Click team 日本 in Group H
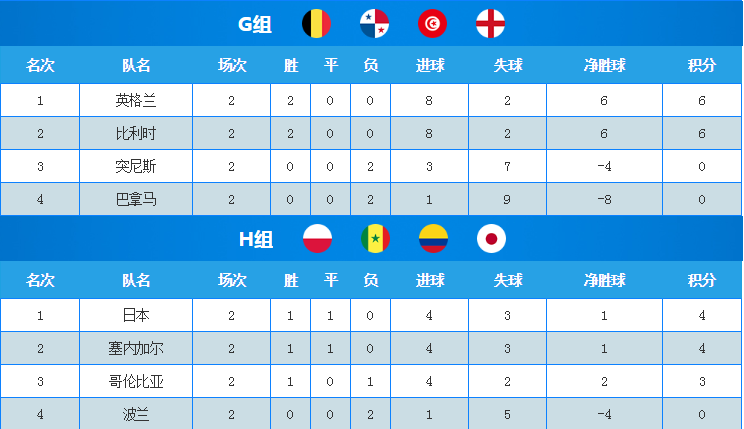The height and width of the screenshot is (429, 744). [136, 315]
